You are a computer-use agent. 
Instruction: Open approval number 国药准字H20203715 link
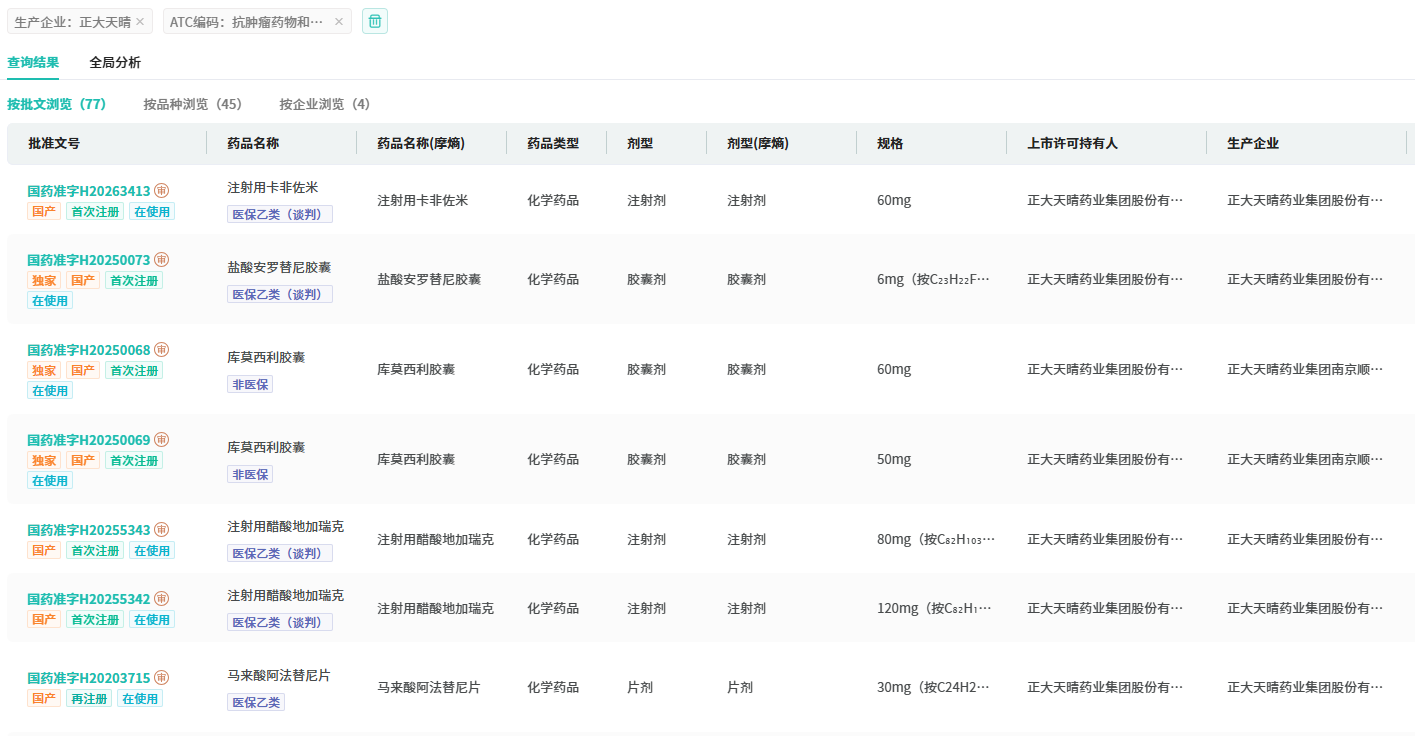[88, 678]
